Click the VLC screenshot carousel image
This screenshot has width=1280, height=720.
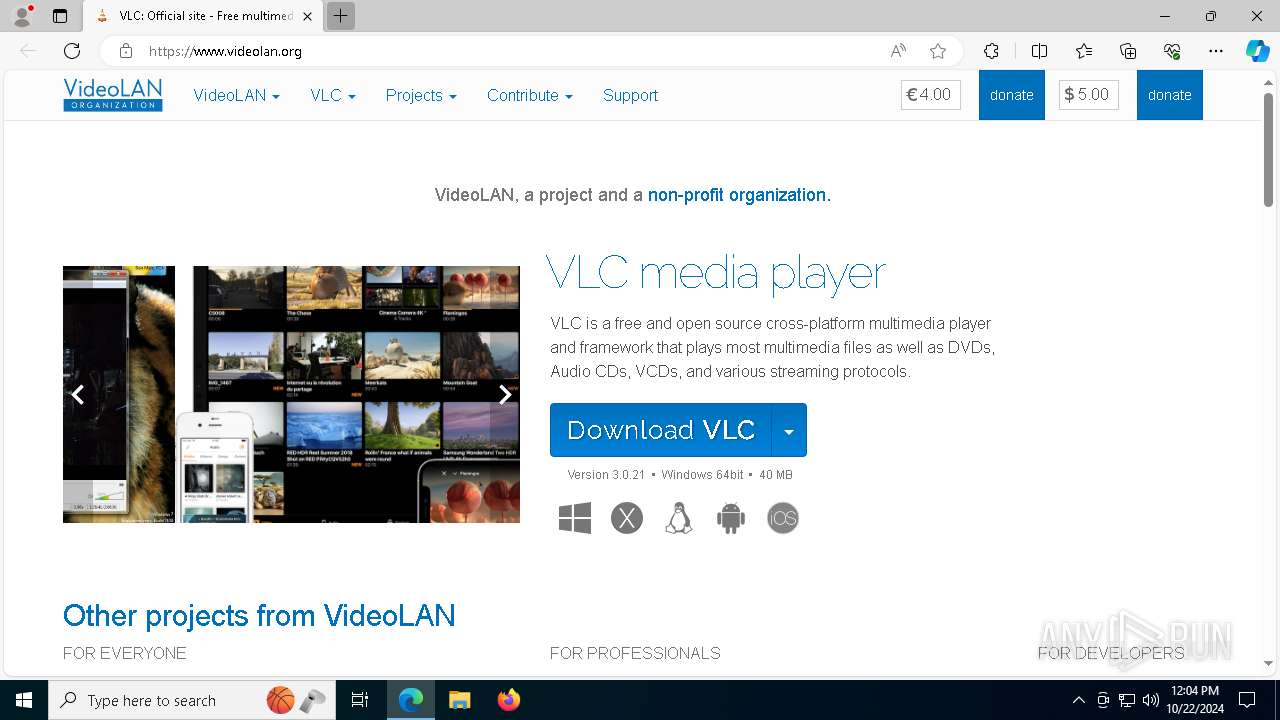click(x=291, y=394)
